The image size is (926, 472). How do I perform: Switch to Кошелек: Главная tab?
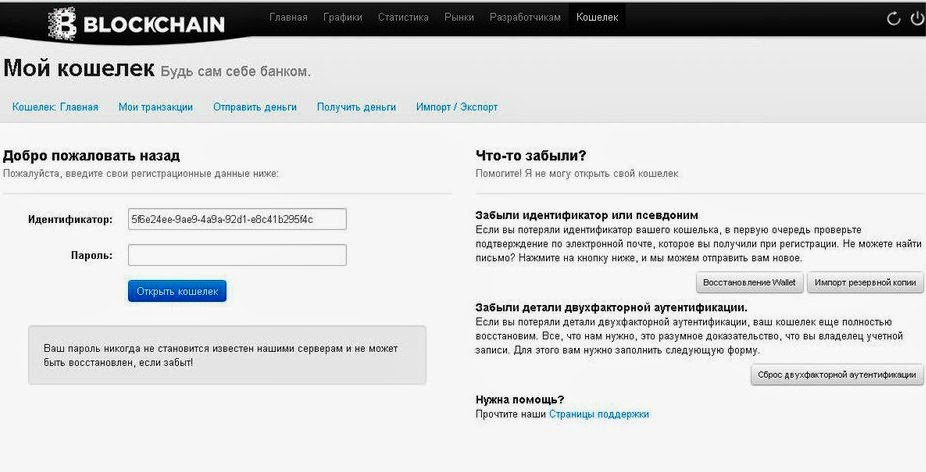[55, 107]
